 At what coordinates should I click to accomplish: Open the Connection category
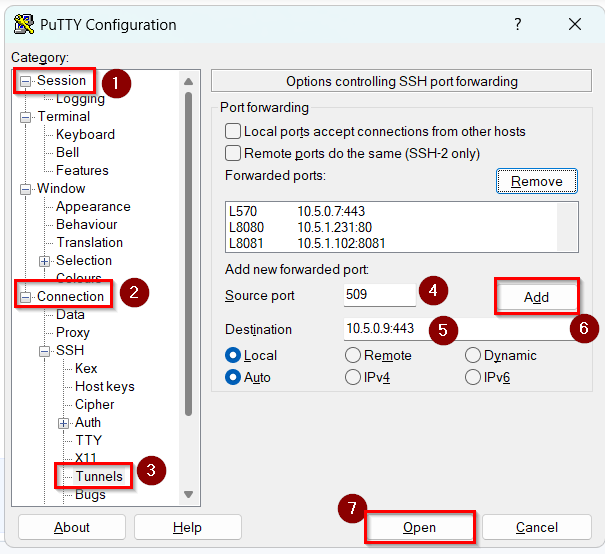(70, 296)
